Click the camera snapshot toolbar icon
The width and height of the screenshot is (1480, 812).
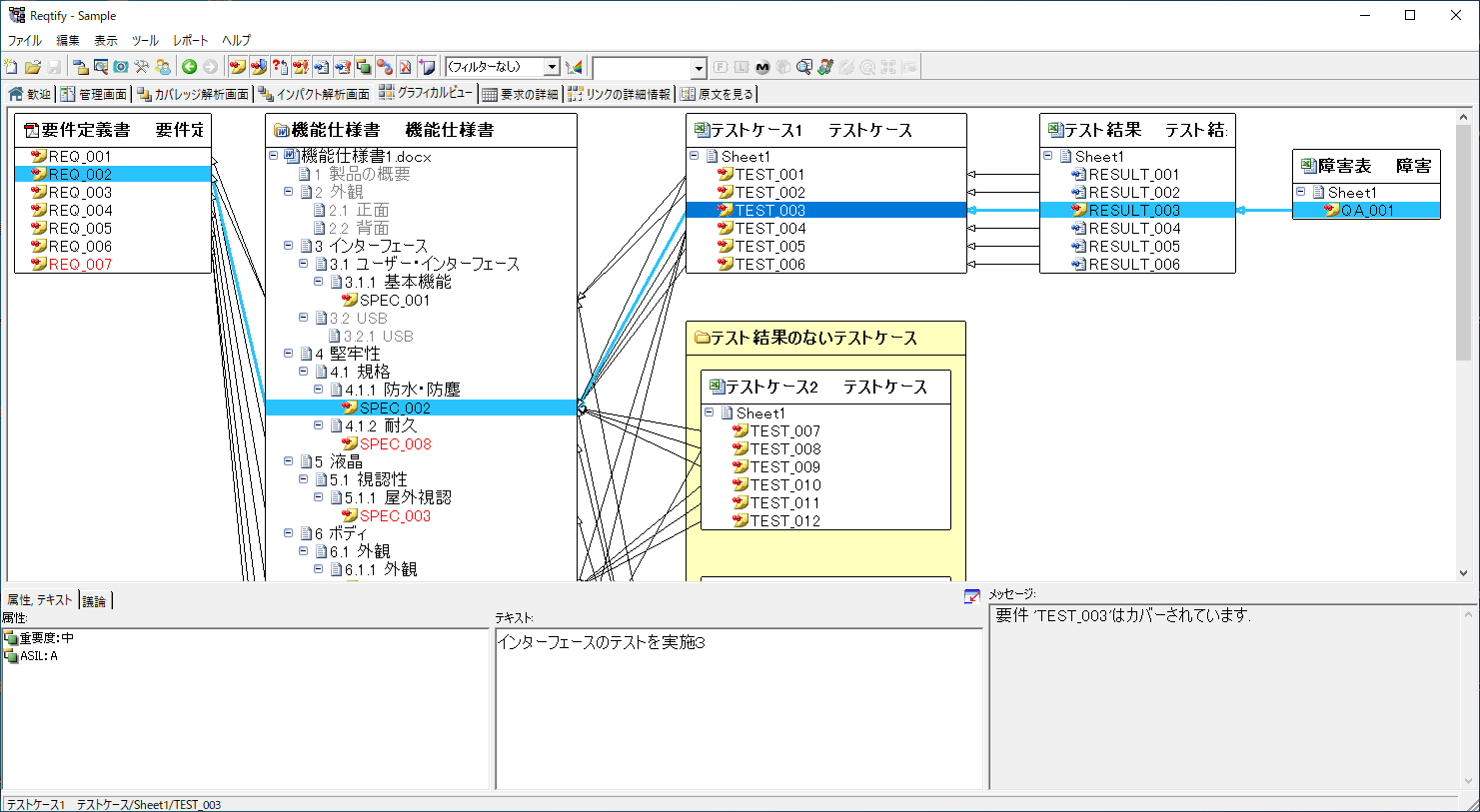coord(121,67)
